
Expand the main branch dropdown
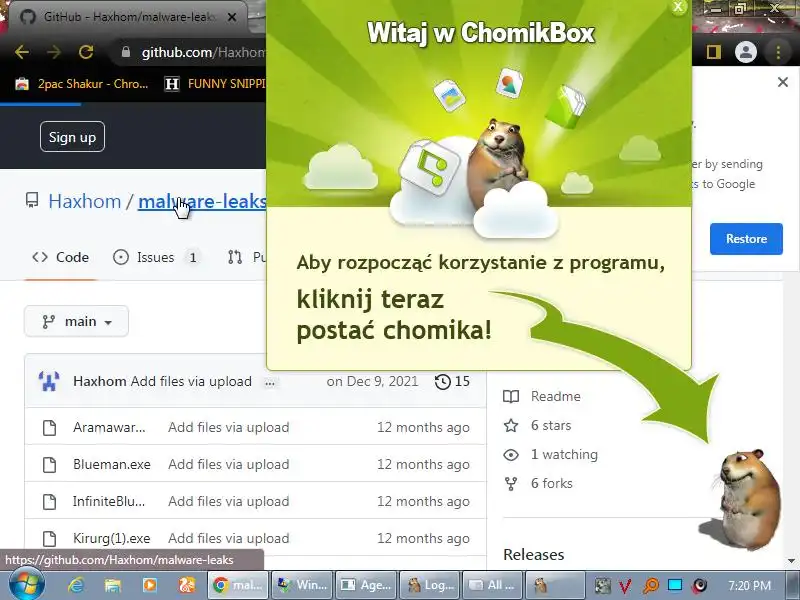click(x=77, y=321)
